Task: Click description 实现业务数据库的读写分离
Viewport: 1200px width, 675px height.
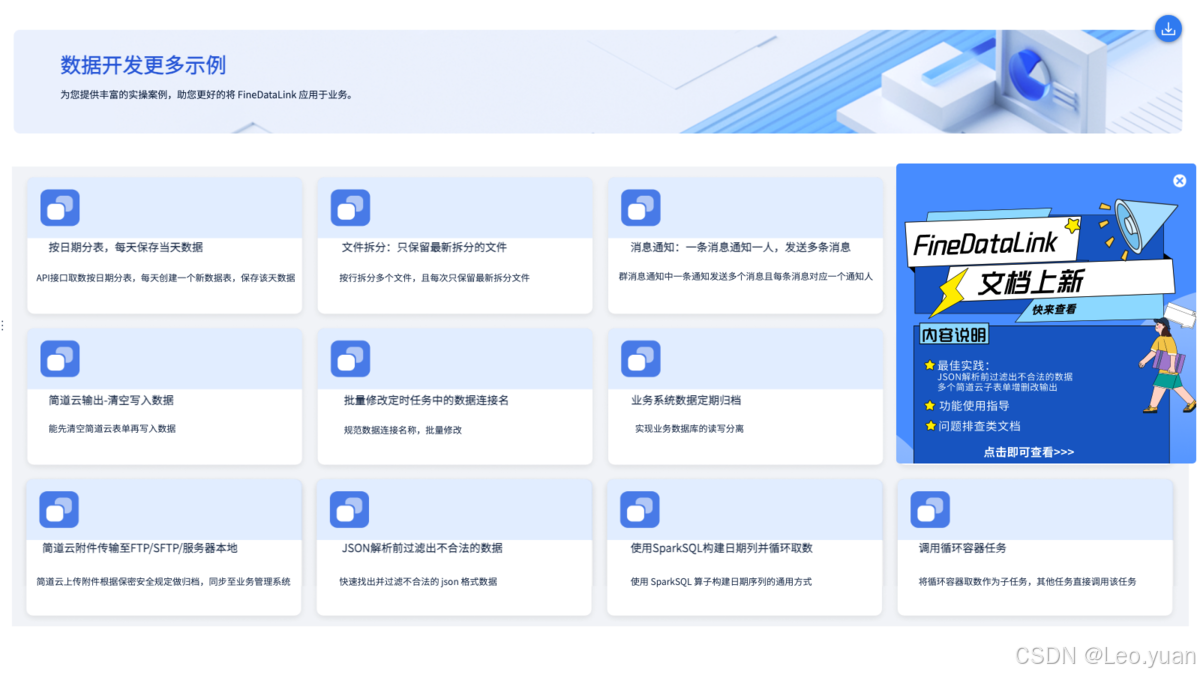Action: point(689,428)
